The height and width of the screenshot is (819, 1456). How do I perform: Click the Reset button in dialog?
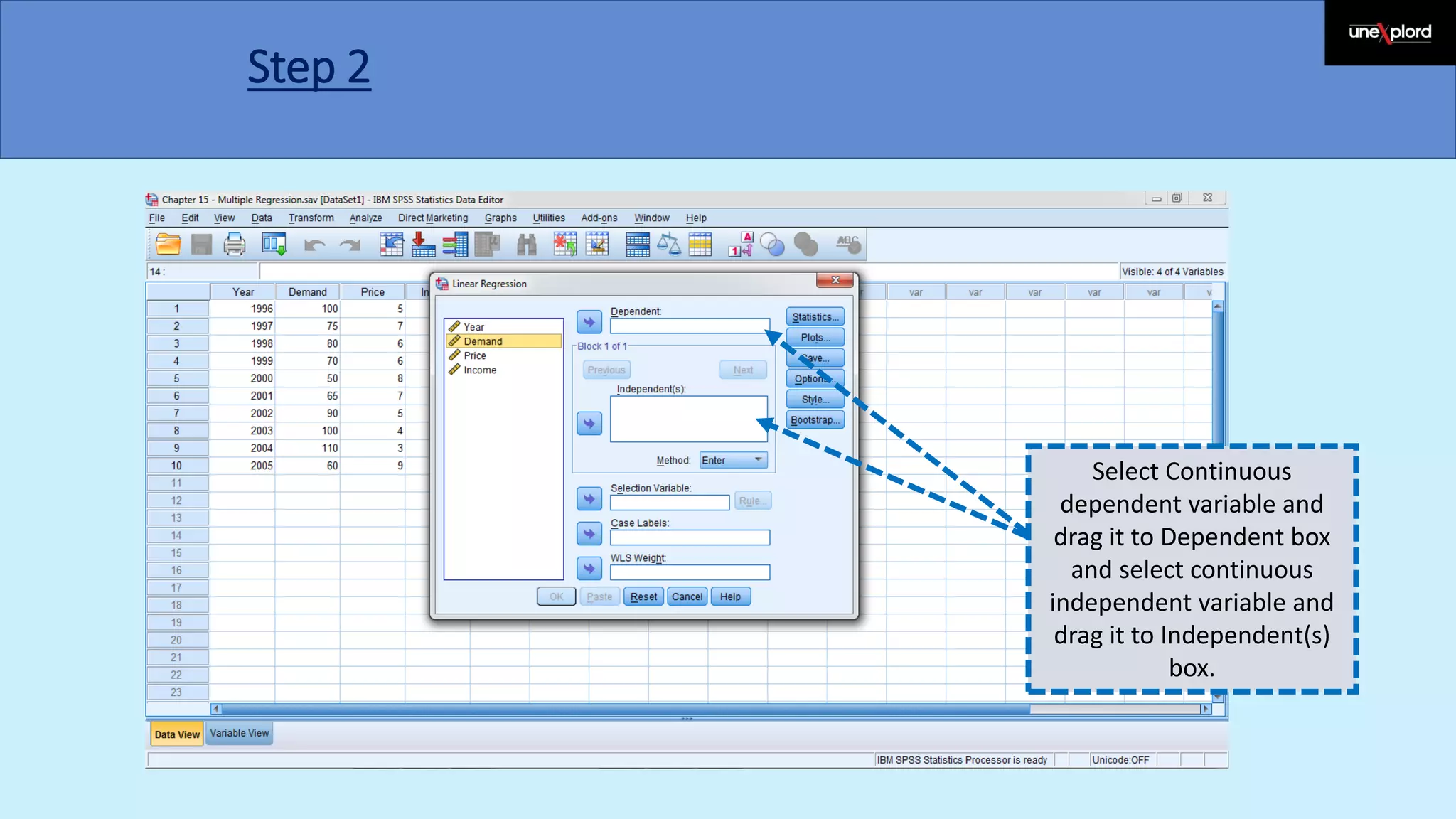tap(643, 597)
